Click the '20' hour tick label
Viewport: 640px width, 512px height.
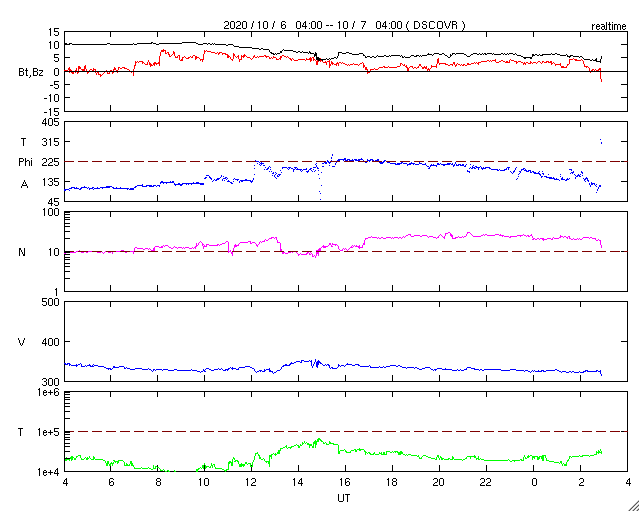point(440,483)
